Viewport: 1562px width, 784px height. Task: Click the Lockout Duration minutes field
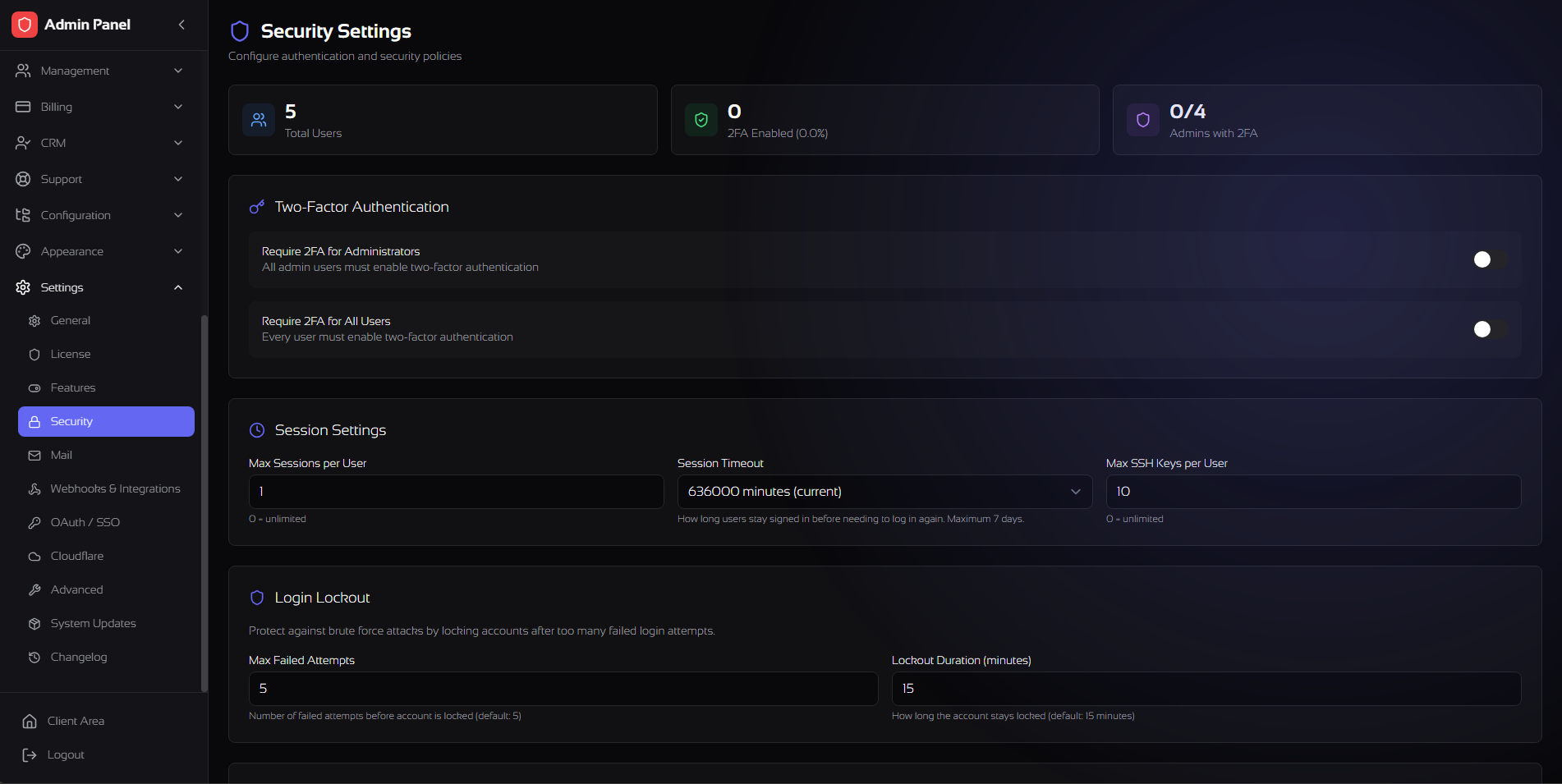coord(1206,689)
